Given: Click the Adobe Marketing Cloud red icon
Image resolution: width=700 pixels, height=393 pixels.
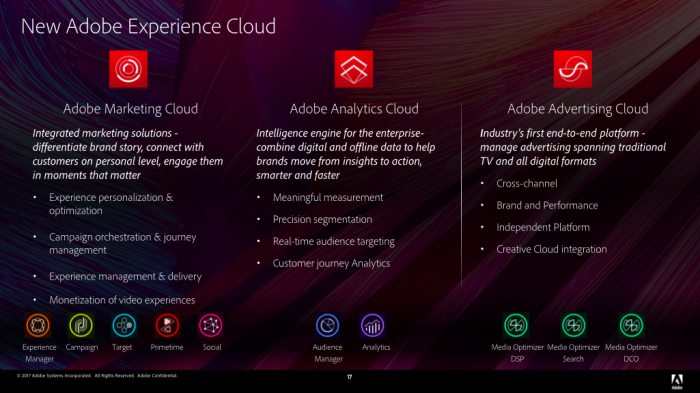Looking at the screenshot, I should (x=128, y=69).
